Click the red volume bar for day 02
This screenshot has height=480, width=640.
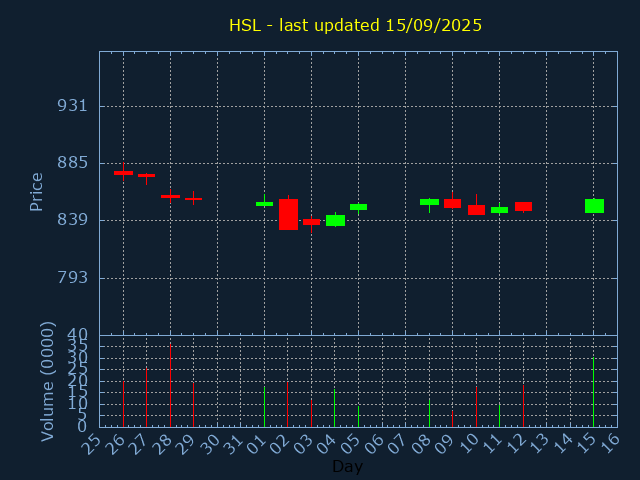point(287,404)
